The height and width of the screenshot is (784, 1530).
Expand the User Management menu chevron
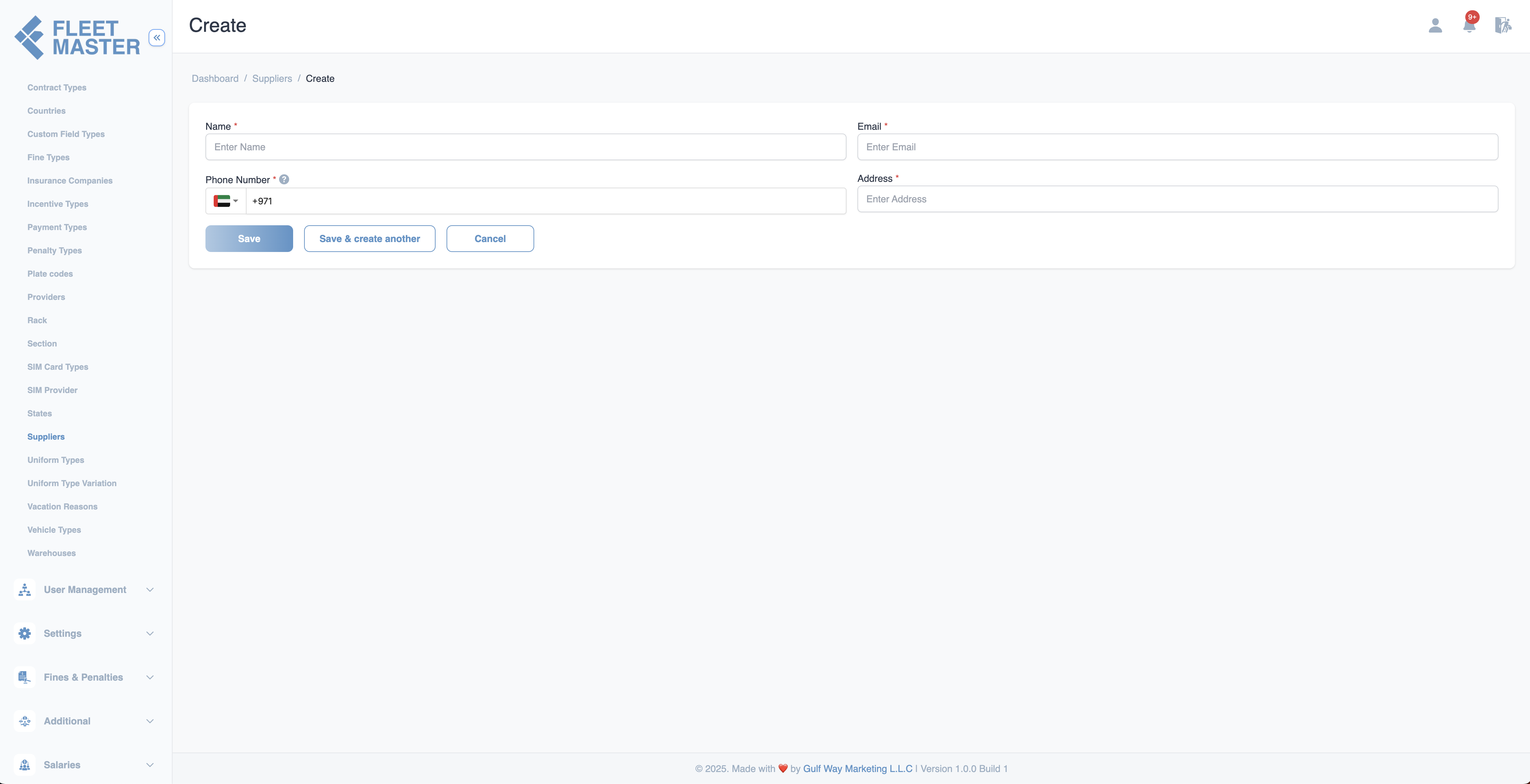(150, 590)
